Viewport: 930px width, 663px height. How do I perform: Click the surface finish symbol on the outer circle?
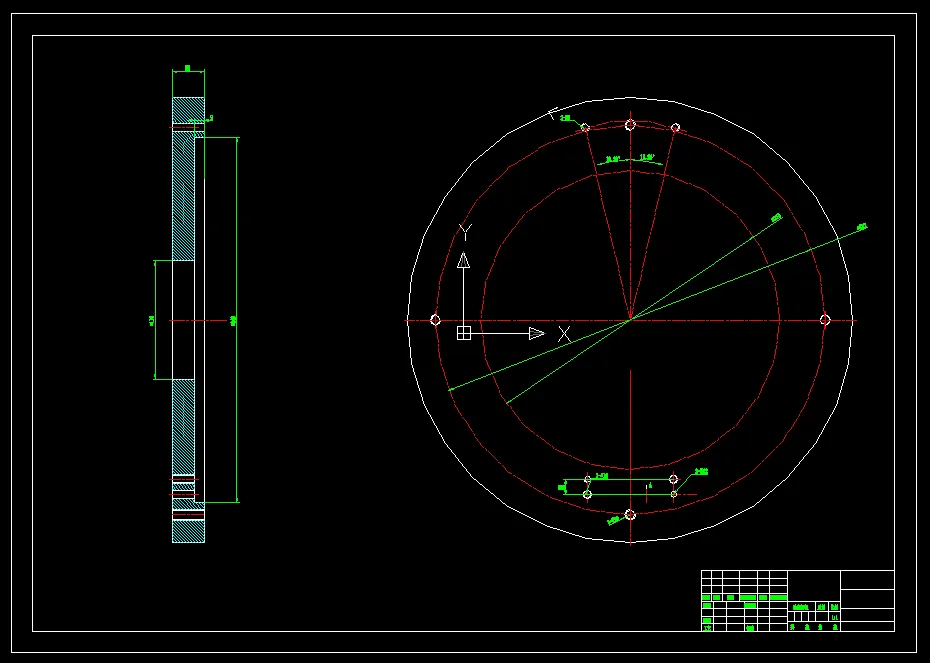(x=553, y=113)
